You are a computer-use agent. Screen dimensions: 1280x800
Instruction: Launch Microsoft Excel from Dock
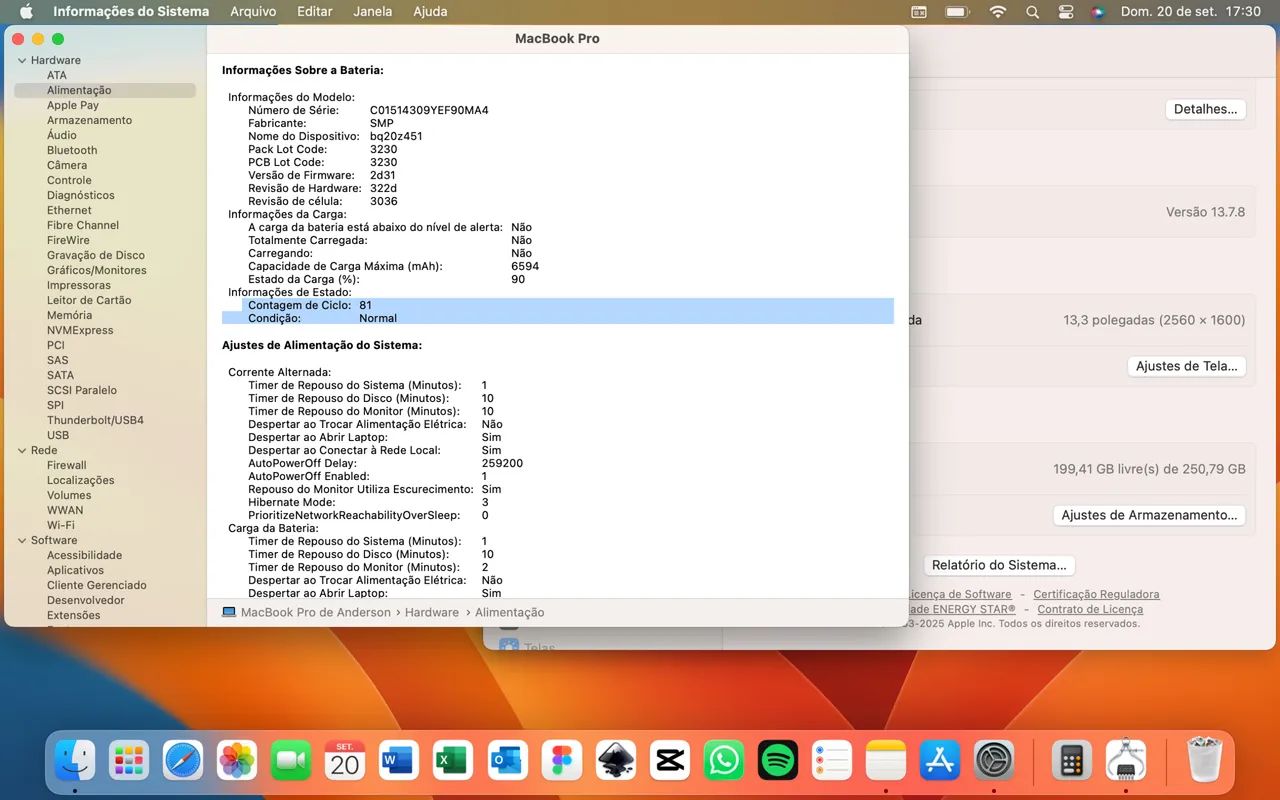(x=453, y=761)
